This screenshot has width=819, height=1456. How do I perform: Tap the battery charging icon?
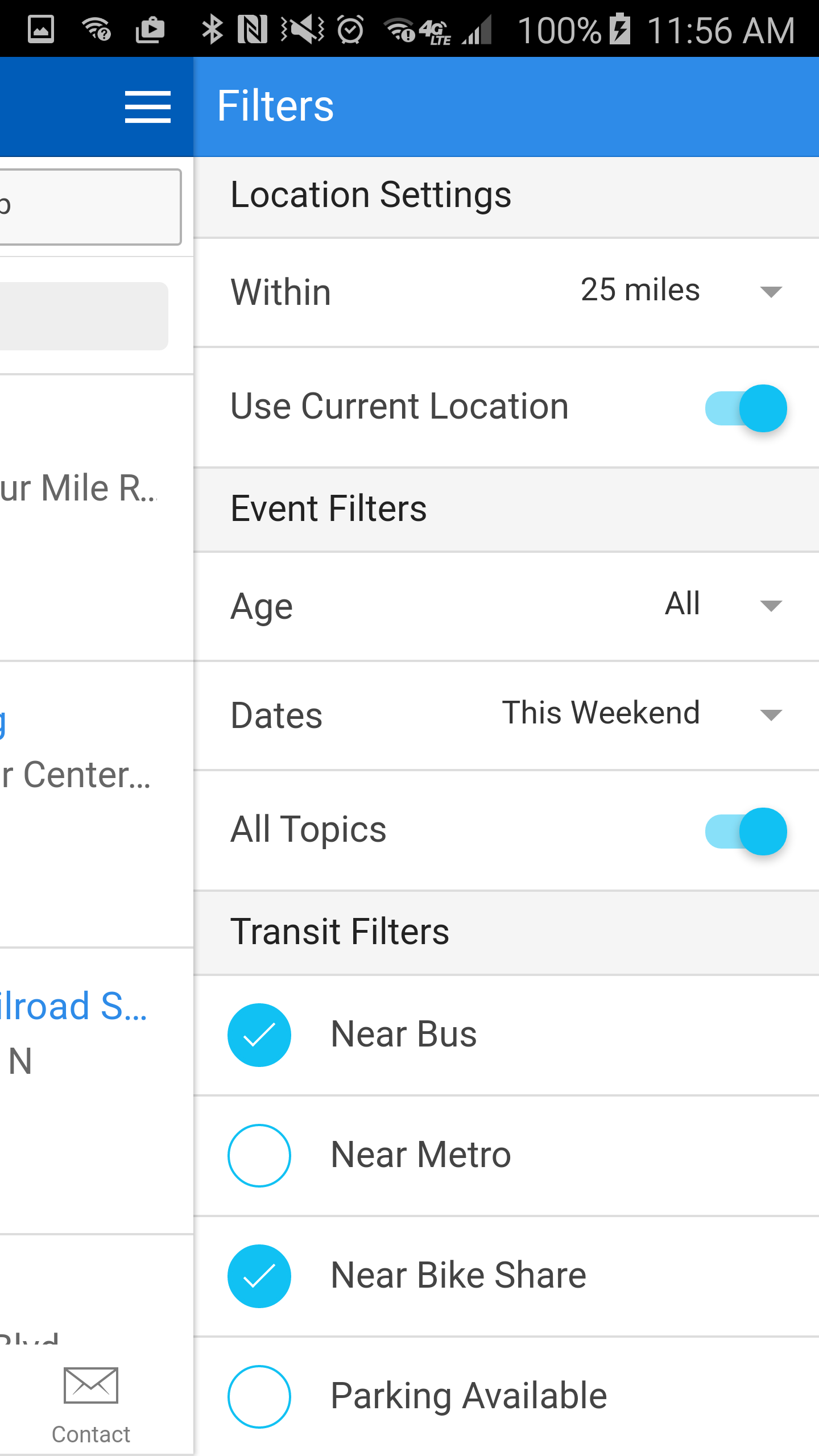620,30
